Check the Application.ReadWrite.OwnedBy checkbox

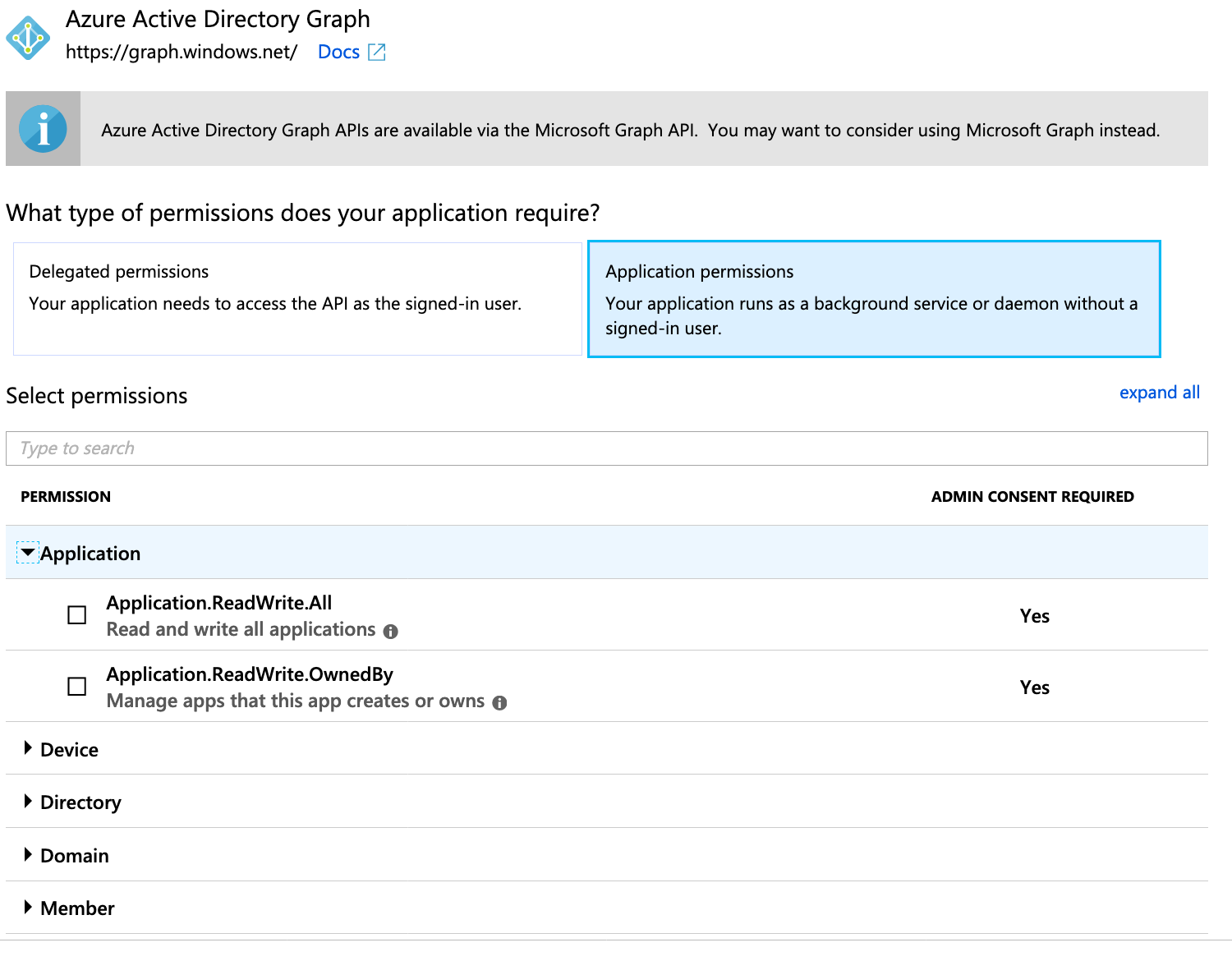coord(76,687)
